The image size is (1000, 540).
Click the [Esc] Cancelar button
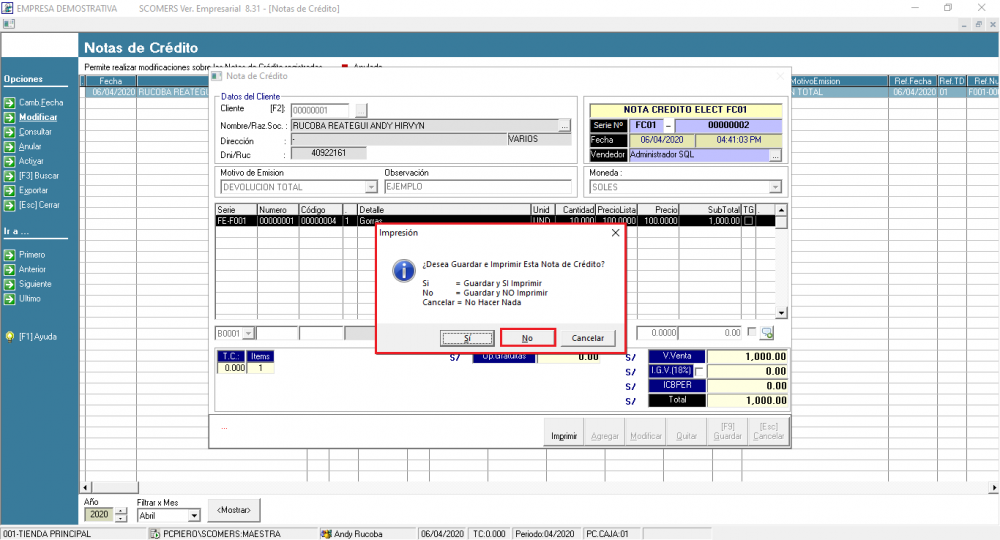click(768, 431)
